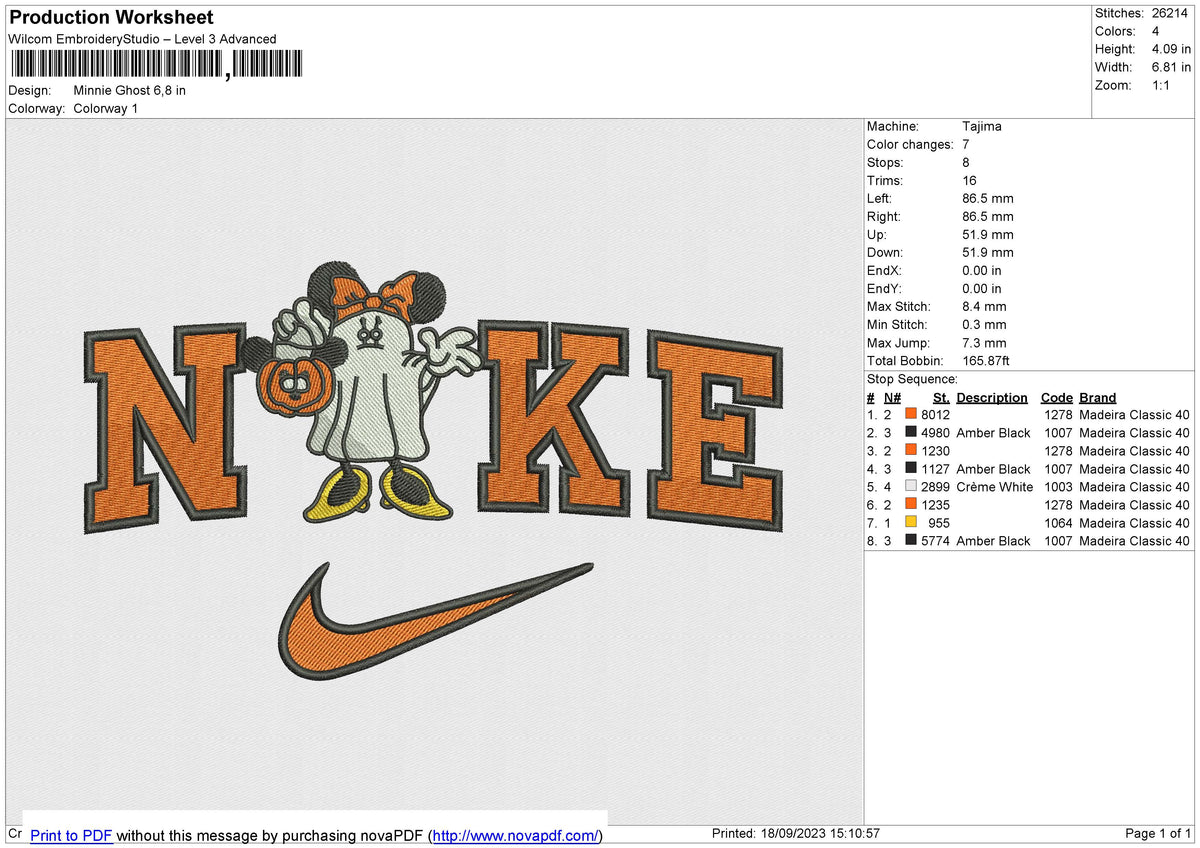The height and width of the screenshot is (848, 1200).
Task: Click the orange swatch in stop row 1
Action: pyautogui.click(x=911, y=415)
